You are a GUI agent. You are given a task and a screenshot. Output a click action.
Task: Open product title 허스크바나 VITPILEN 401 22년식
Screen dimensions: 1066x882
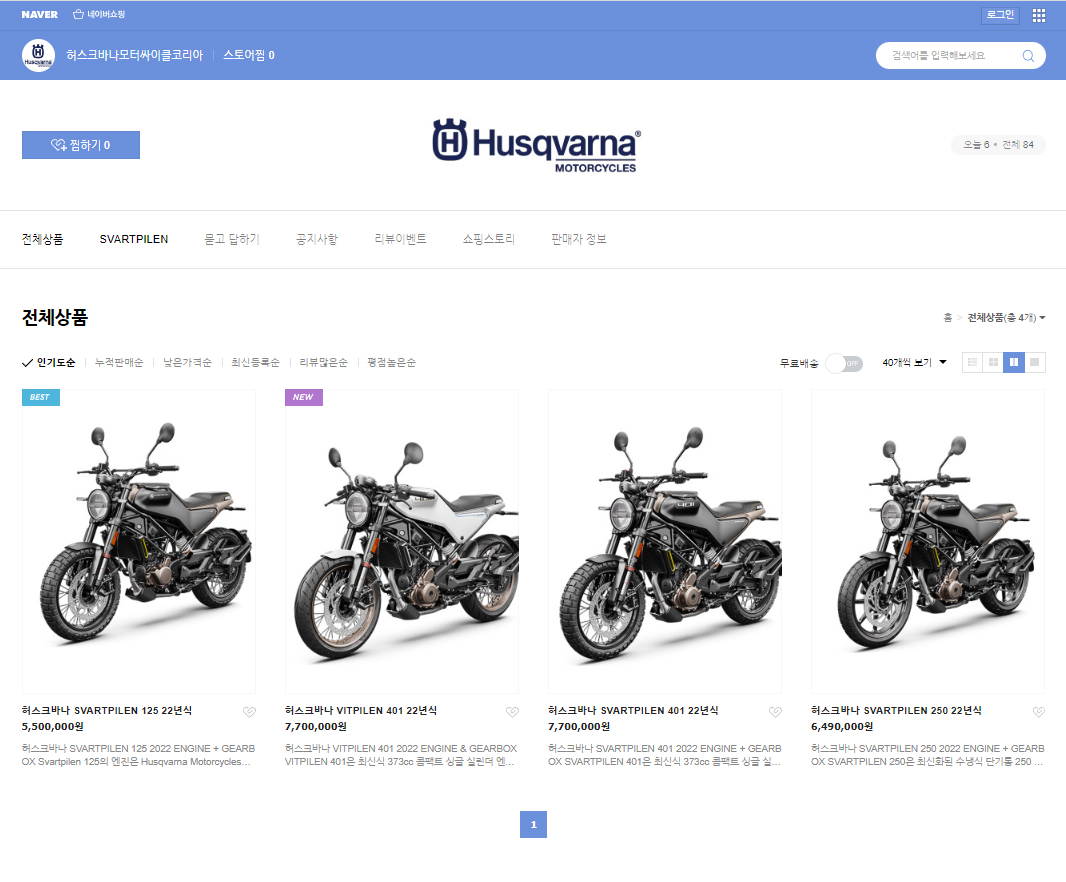(x=361, y=711)
